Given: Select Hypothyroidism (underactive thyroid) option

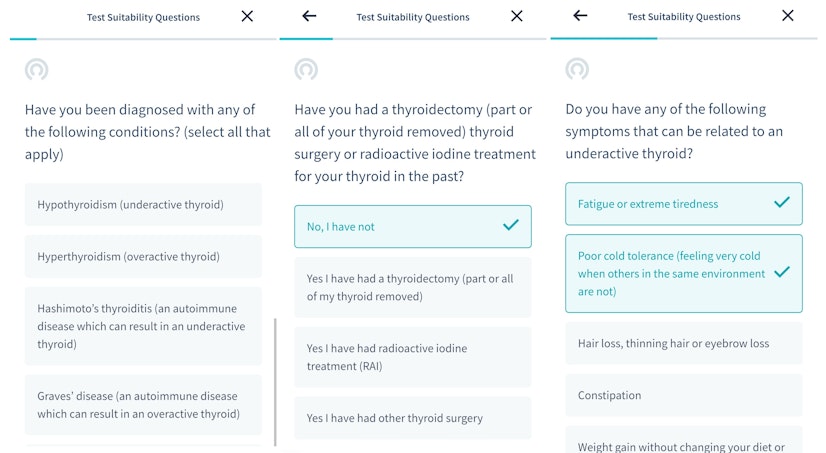Looking at the screenshot, I should (143, 204).
